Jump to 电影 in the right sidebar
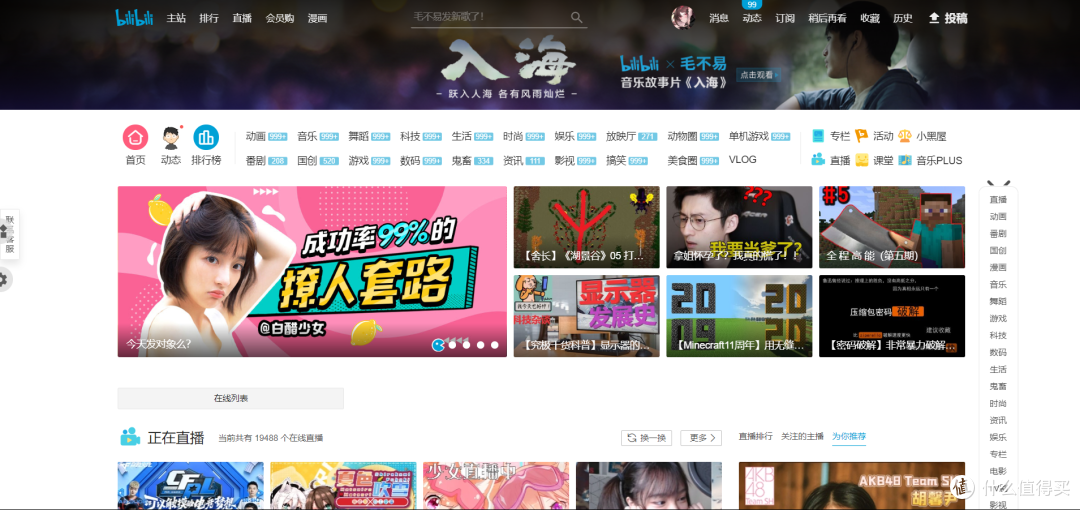This screenshot has width=1080, height=510. [998, 471]
